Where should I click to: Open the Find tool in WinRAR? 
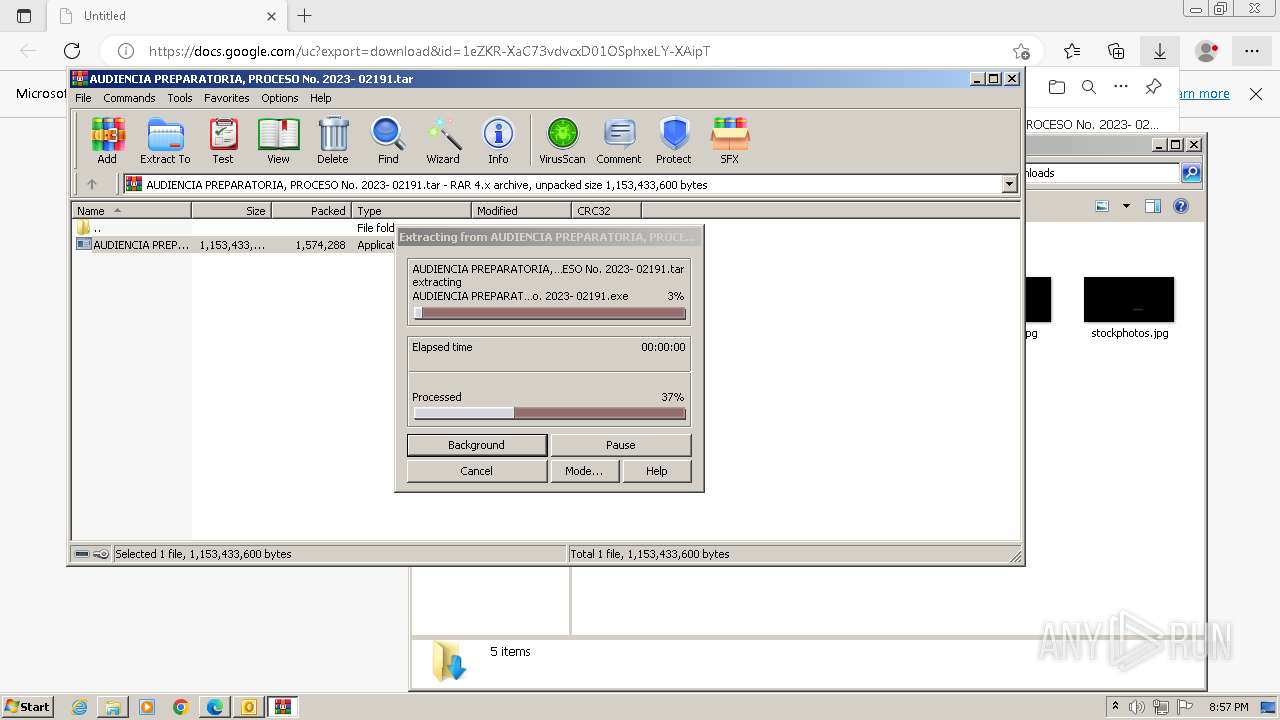point(388,140)
